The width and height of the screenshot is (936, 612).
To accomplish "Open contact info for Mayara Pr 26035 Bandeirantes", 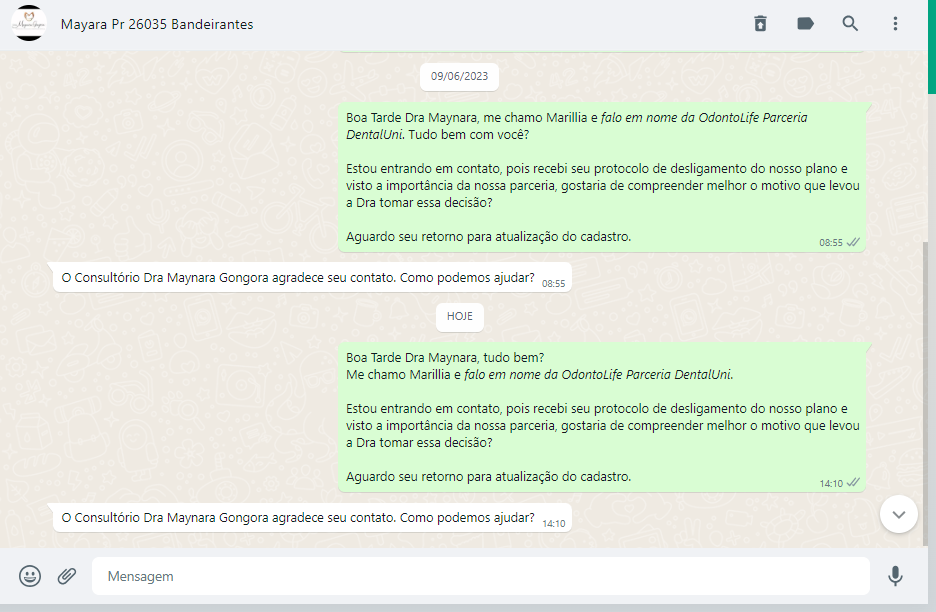I will point(157,24).
